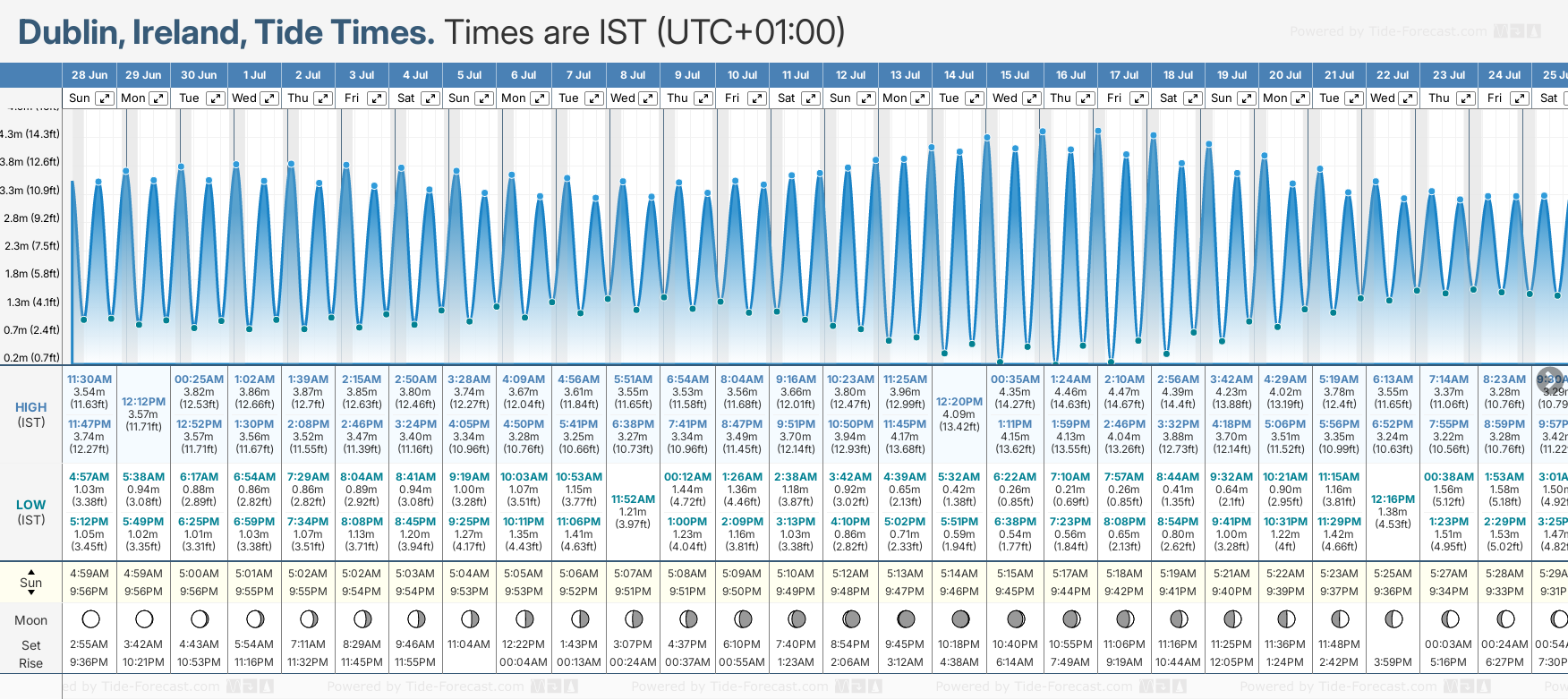1568x699 pixels.
Task: Click the 4:57AM low tide on 28 Jun
Action: tap(89, 477)
